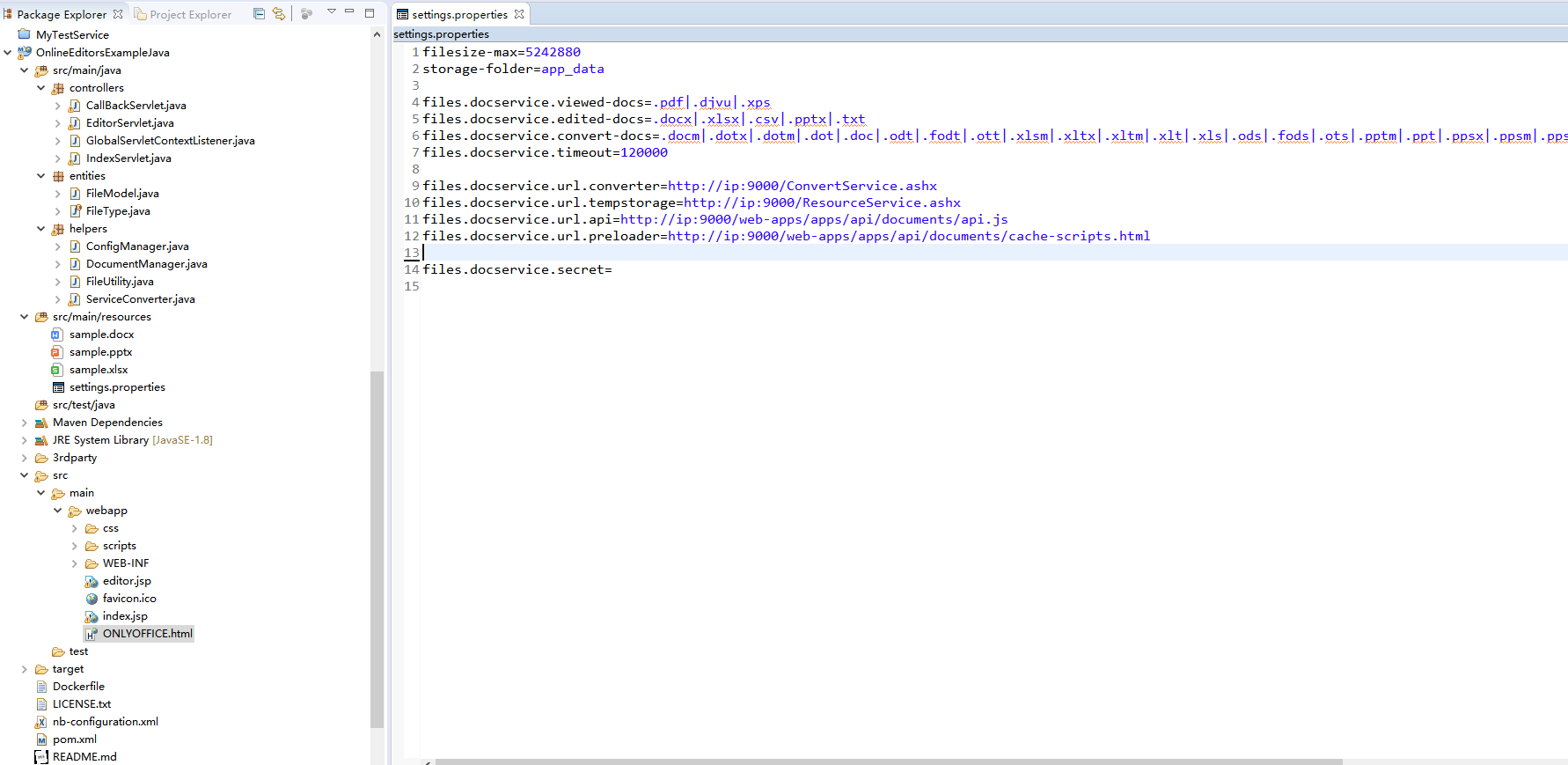Select the sample.pptx file icon
The image size is (1568, 765).
(x=57, y=352)
